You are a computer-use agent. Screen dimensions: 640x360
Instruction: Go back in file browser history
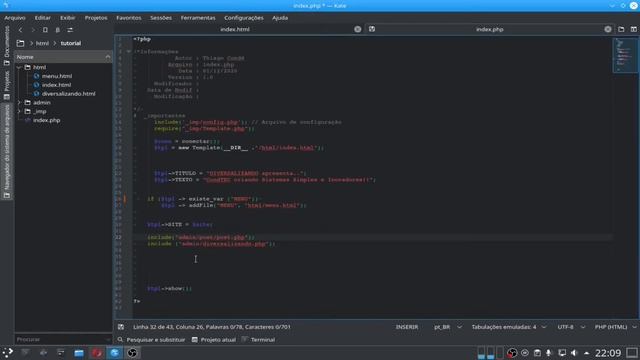[x=20, y=30]
